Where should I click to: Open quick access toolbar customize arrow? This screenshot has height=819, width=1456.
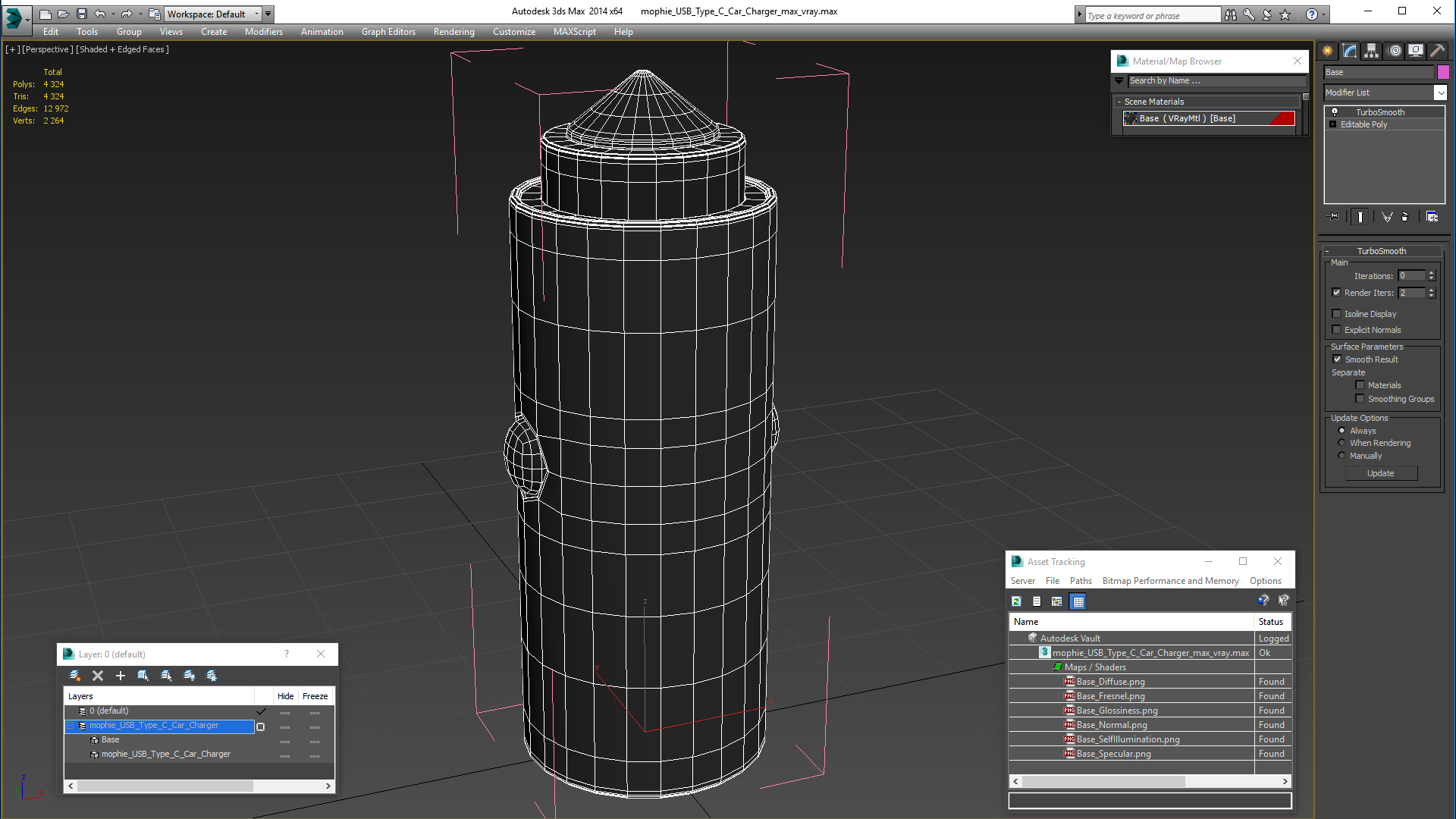pos(268,14)
